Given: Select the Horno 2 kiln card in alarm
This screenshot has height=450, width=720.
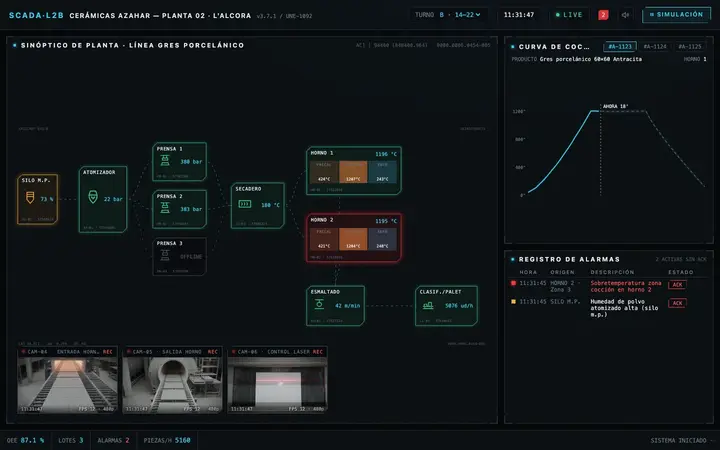Looking at the screenshot, I should (x=354, y=237).
